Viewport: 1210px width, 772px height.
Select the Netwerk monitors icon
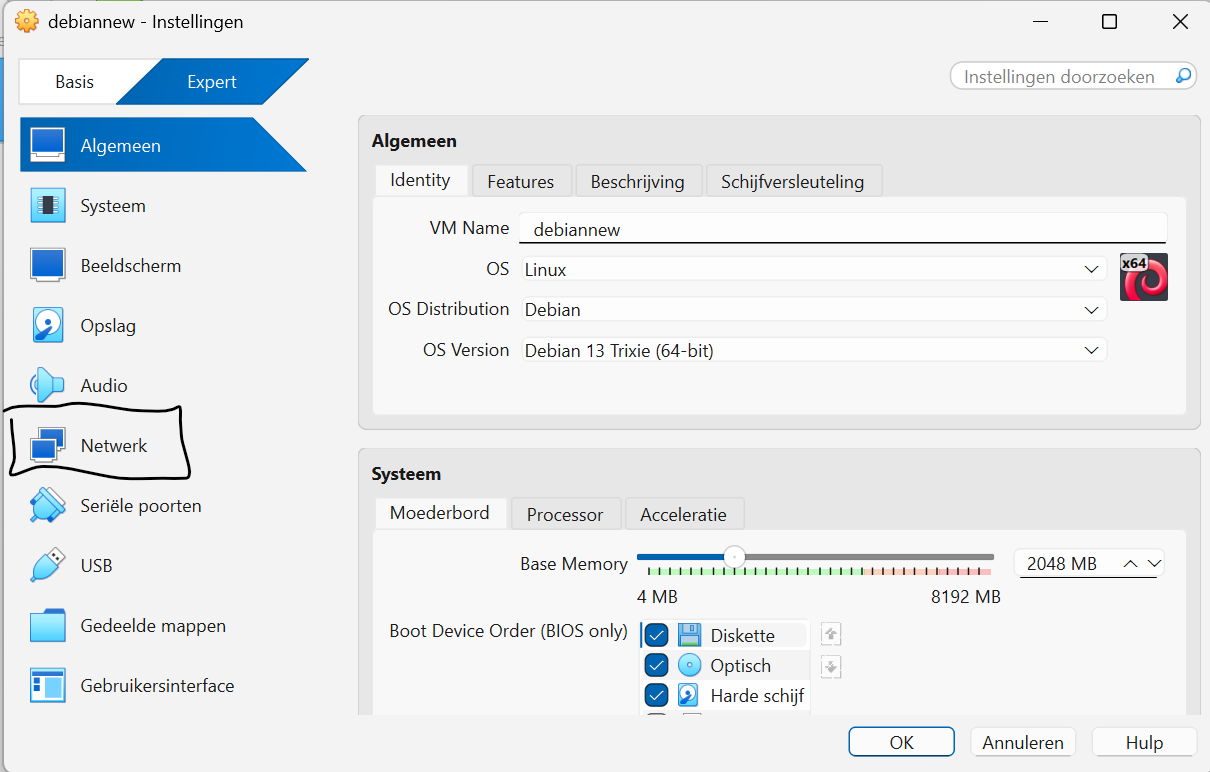47,446
